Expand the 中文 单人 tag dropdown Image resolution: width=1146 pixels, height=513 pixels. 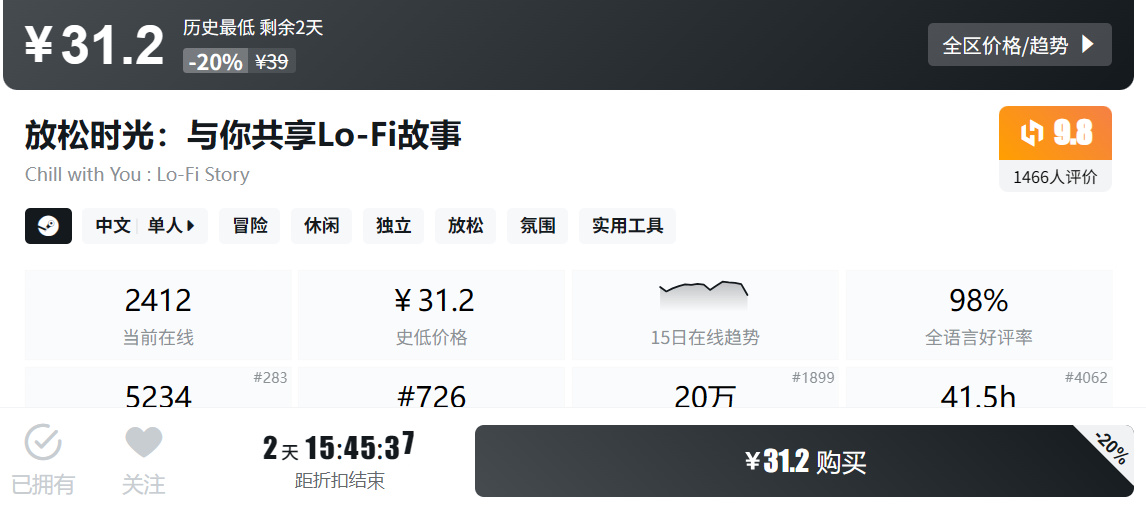point(145,226)
